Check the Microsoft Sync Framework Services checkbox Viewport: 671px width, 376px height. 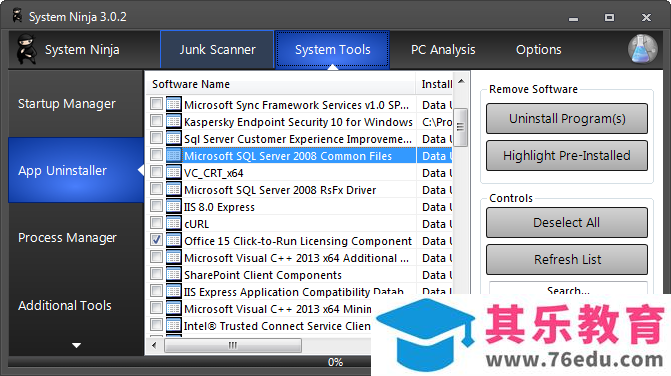(x=156, y=104)
